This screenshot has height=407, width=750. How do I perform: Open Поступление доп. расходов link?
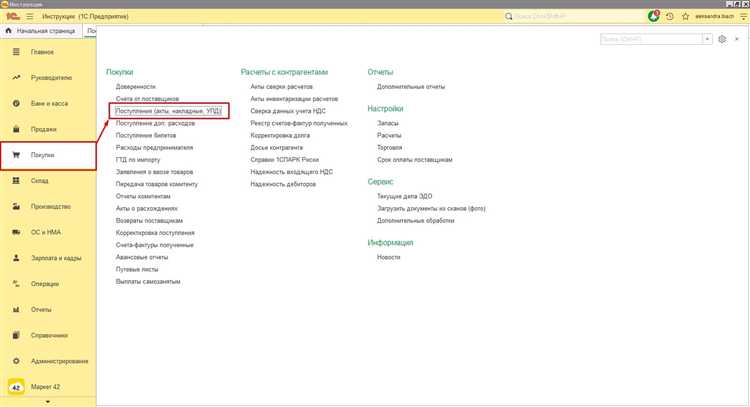coord(155,123)
